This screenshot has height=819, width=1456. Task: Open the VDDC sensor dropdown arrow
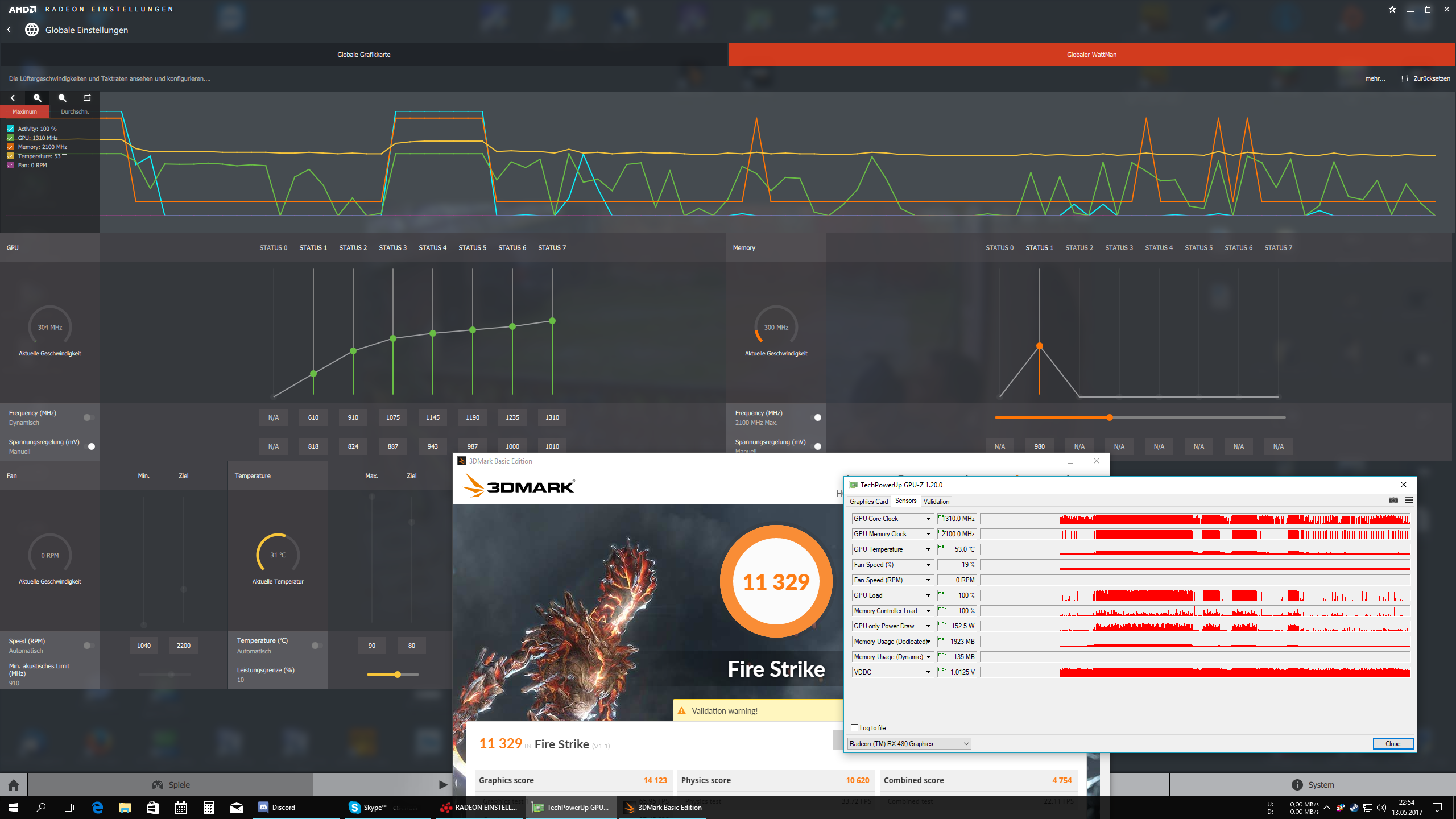coord(928,672)
